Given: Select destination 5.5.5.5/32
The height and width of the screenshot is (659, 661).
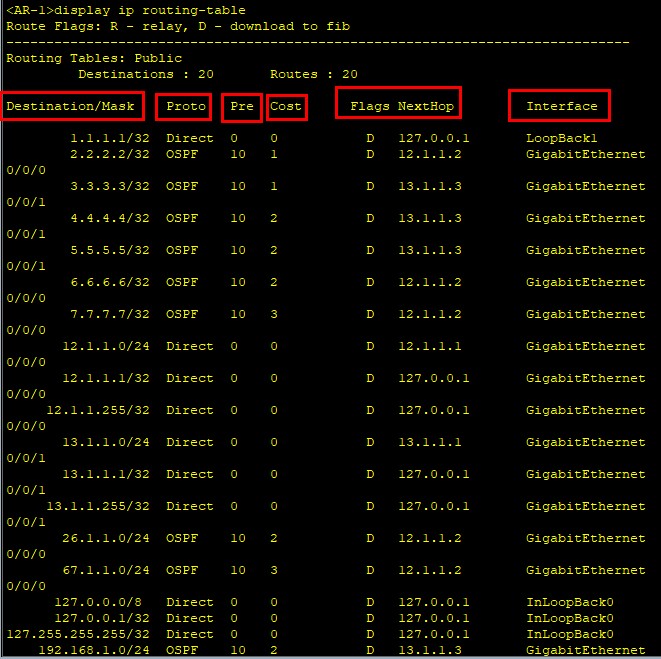Looking at the screenshot, I should [x=110, y=250].
